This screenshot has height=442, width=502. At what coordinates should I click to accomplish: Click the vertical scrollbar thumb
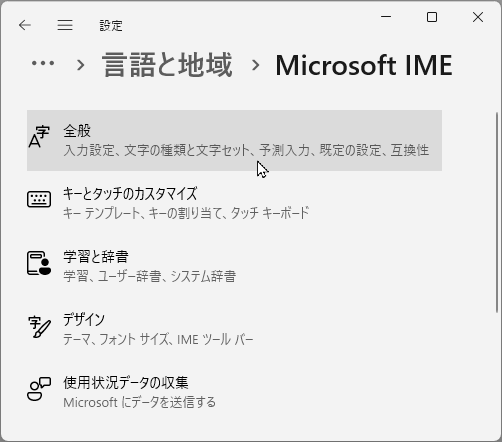pyautogui.click(x=497, y=212)
